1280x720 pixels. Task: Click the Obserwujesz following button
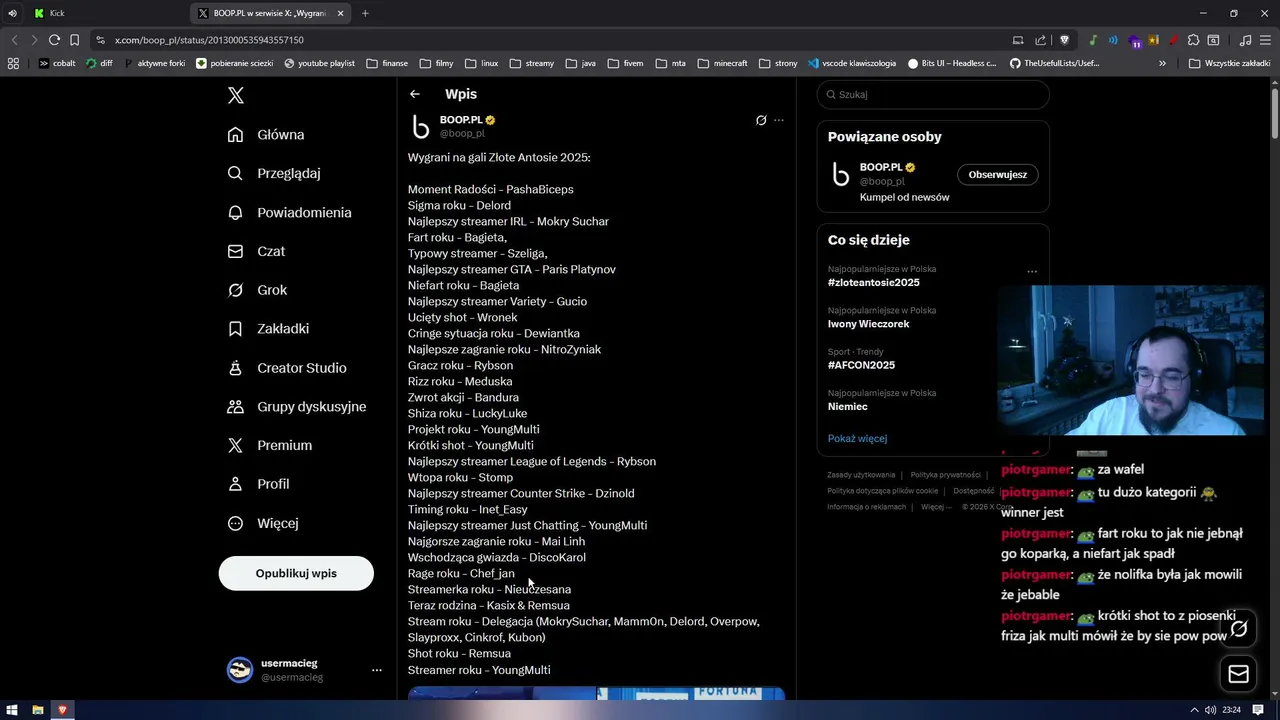point(998,175)
